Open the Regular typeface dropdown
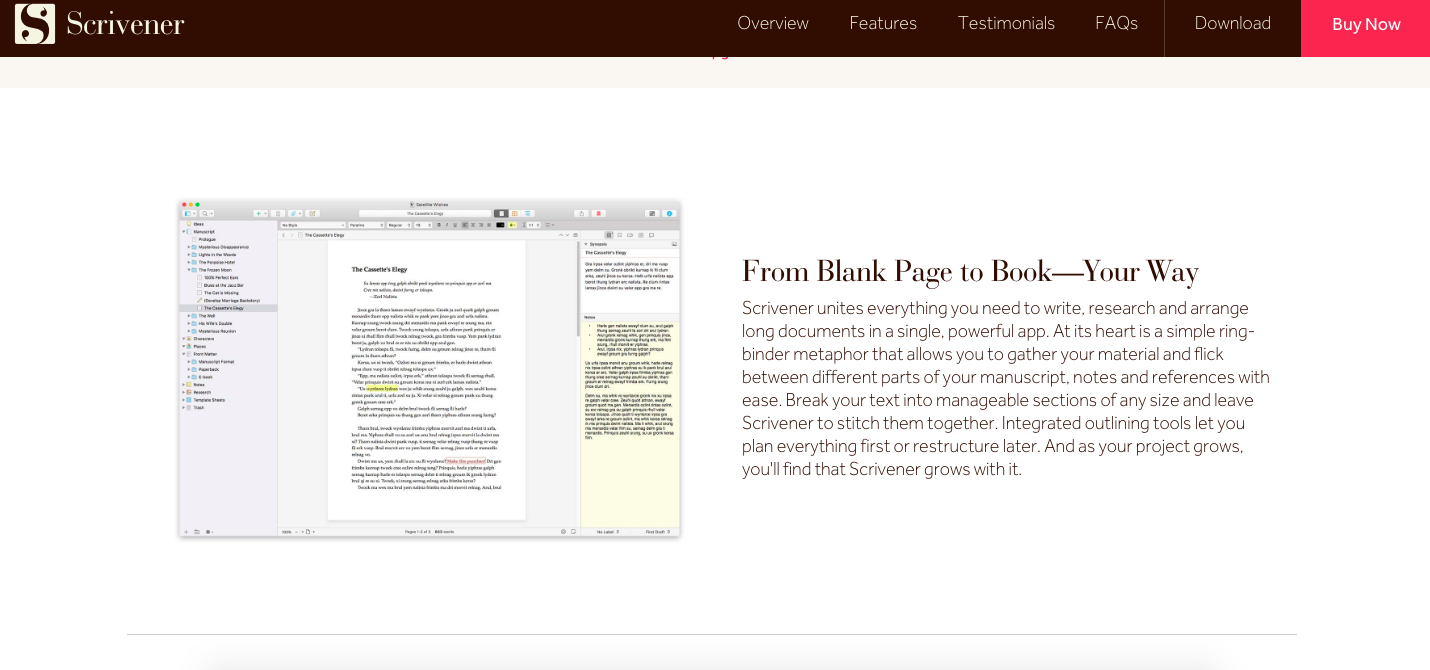 400,225
